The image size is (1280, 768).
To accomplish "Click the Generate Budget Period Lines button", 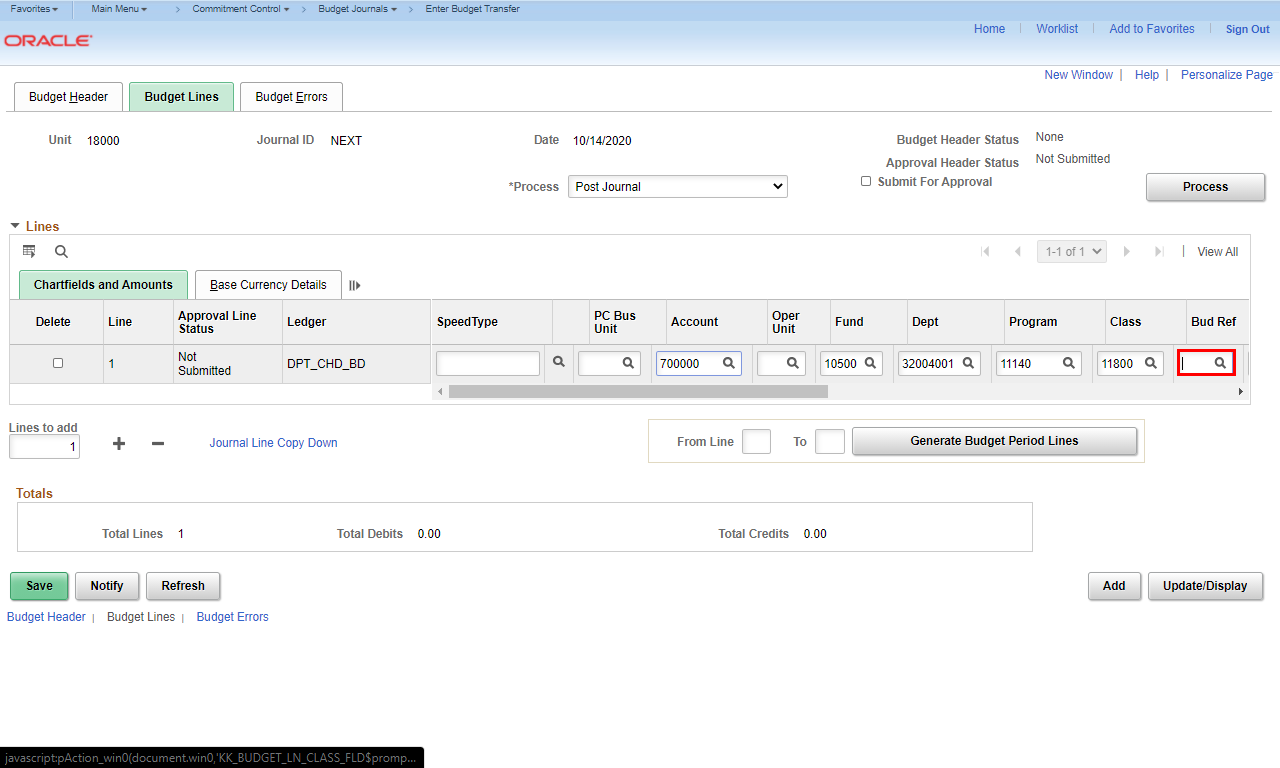I will (993, 441).
